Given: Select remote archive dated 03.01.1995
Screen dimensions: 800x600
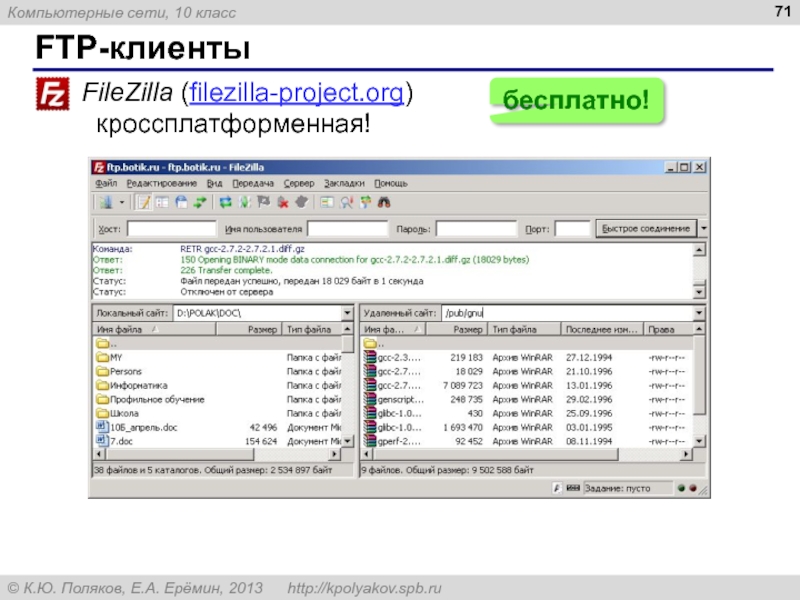Looking at the screenshot, I should point(527,428).
